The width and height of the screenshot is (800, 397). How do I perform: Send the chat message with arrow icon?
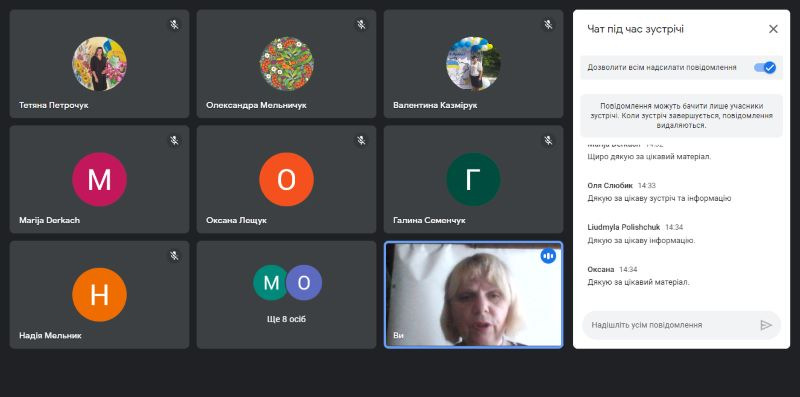click(766, 325)
